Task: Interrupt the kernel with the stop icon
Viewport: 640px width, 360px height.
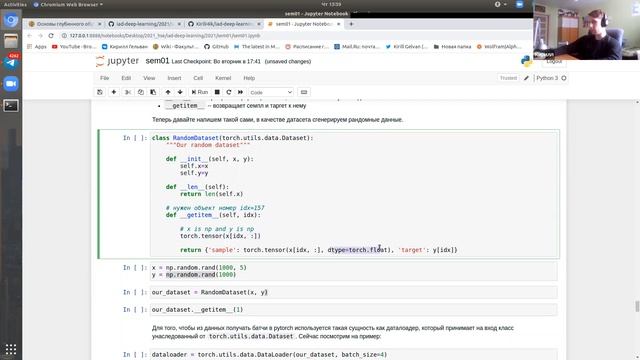Action: click(217, 92)
